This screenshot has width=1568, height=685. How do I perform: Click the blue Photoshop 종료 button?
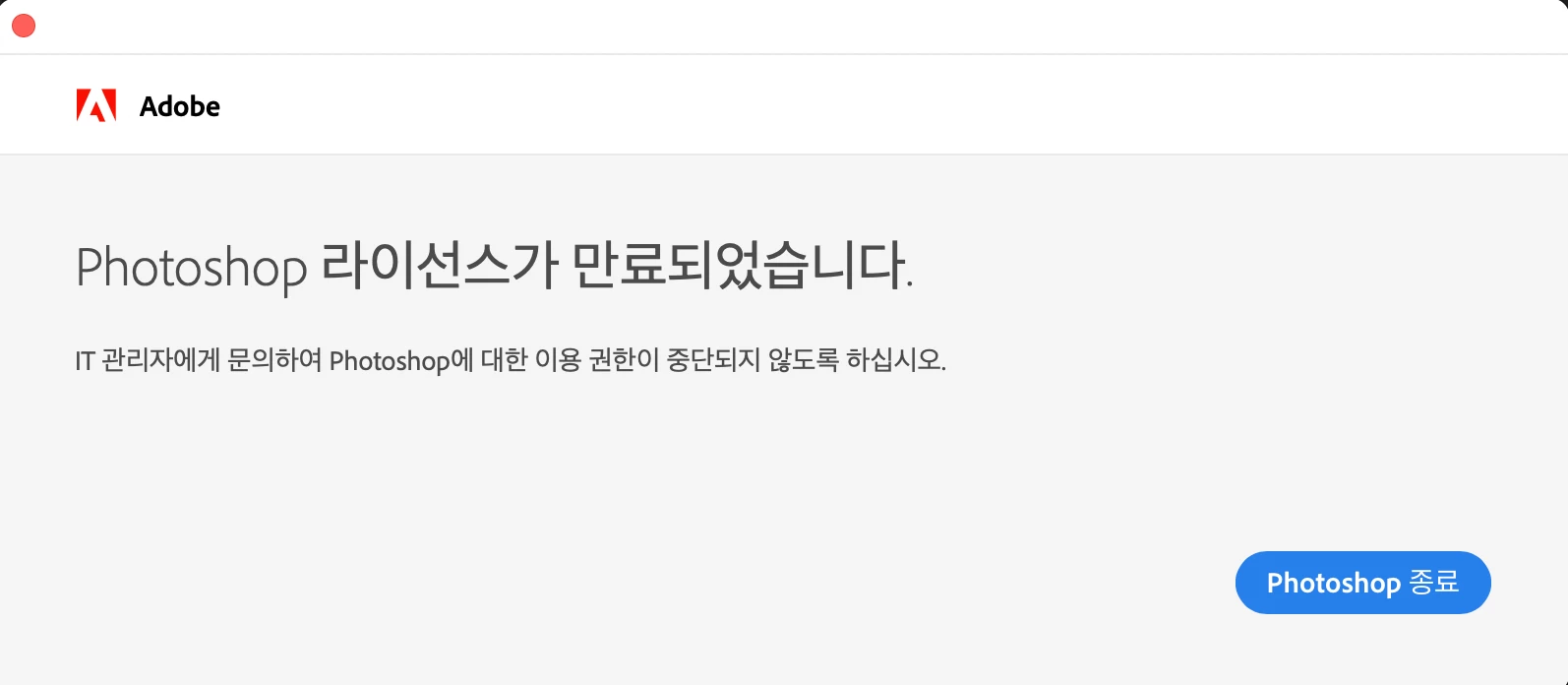[1362, 583]
